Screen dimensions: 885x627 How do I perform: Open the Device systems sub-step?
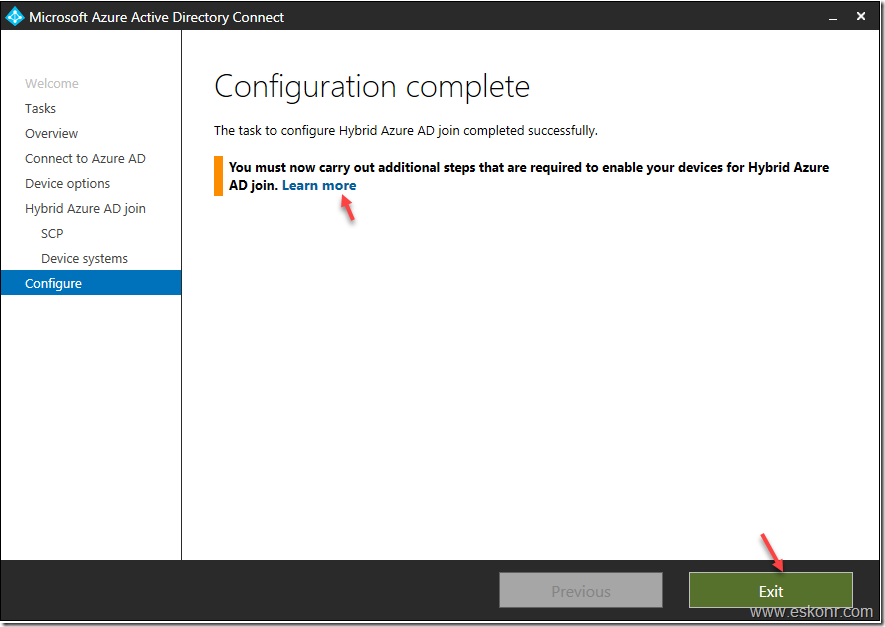(x=85, y=258)
